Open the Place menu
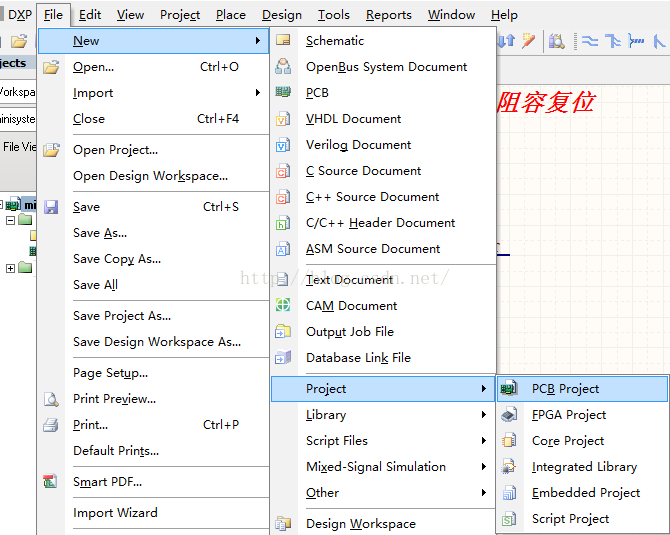This screenshot has height=535, width=670. (x=230, y=15)
